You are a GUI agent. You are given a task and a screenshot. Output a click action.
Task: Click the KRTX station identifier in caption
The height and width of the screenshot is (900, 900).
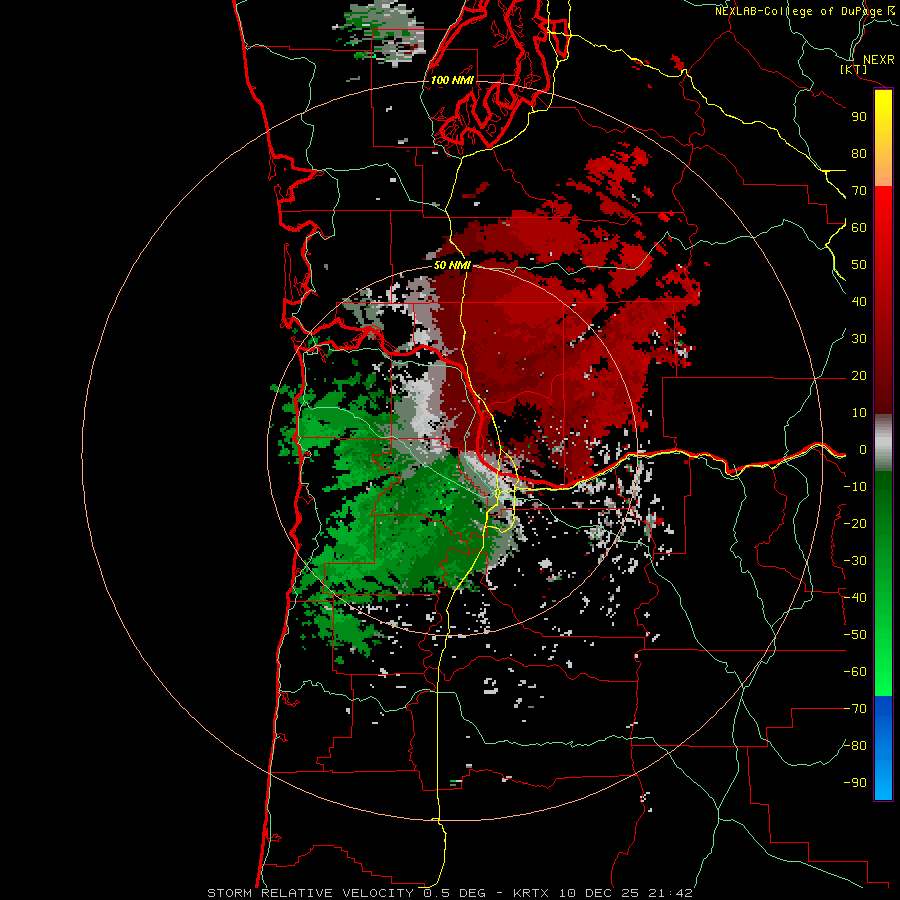531,893
